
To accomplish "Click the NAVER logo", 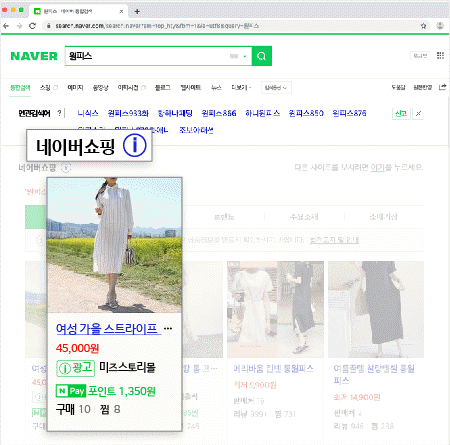I will 34,56.
